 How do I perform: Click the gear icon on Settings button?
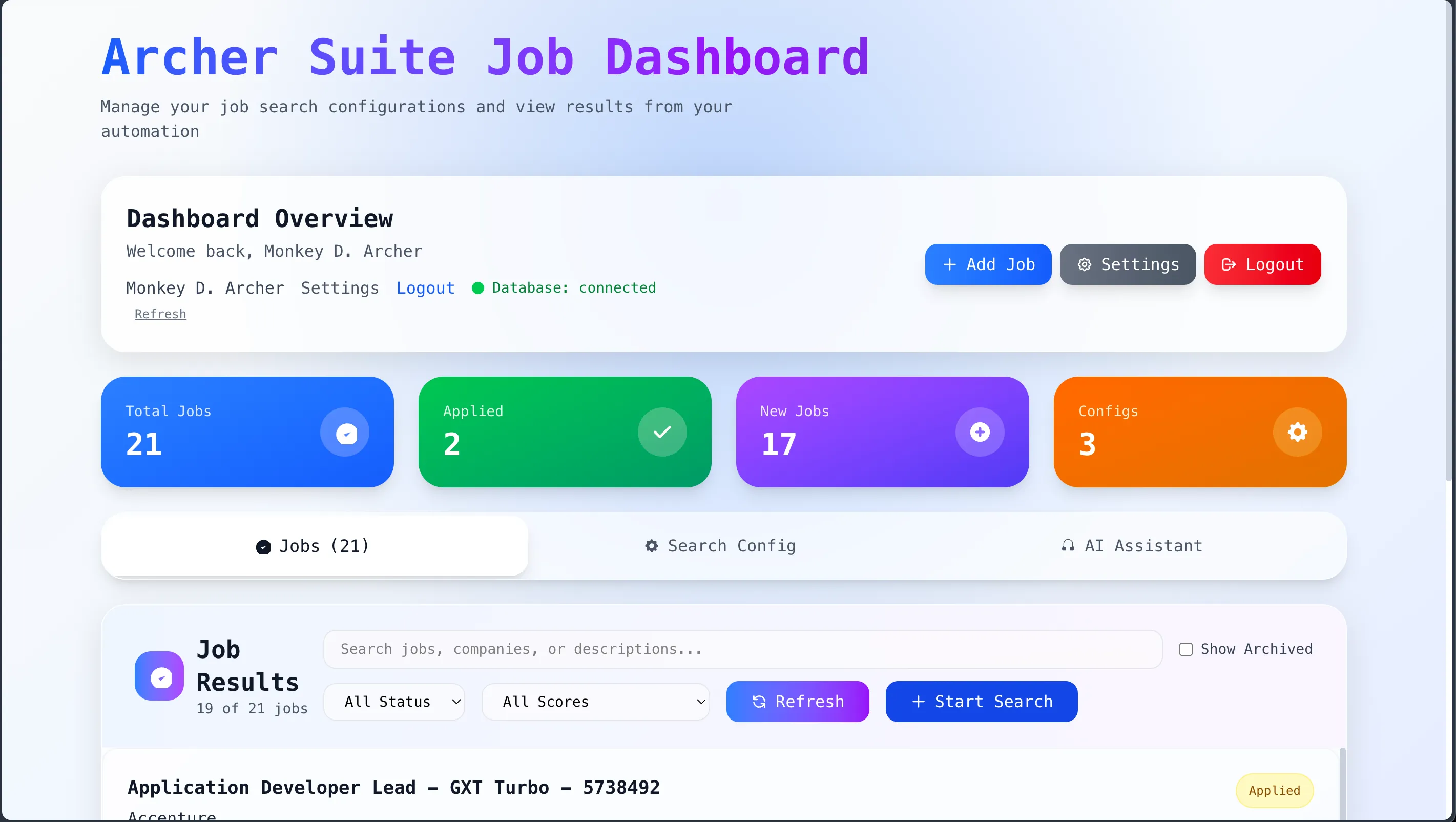click(1084, 264)
